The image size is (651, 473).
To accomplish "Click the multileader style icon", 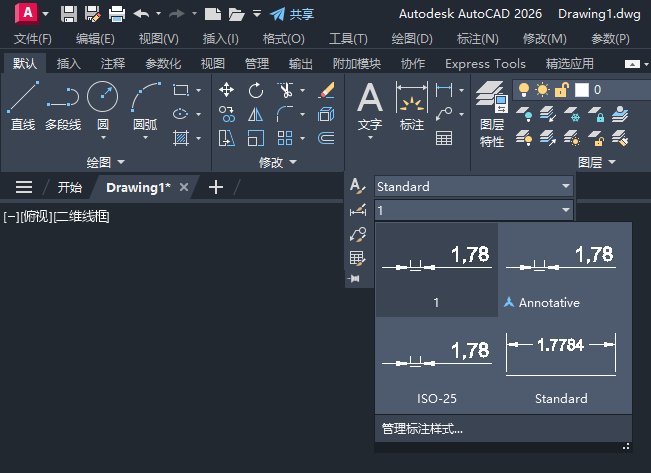I will coord(357,234).
